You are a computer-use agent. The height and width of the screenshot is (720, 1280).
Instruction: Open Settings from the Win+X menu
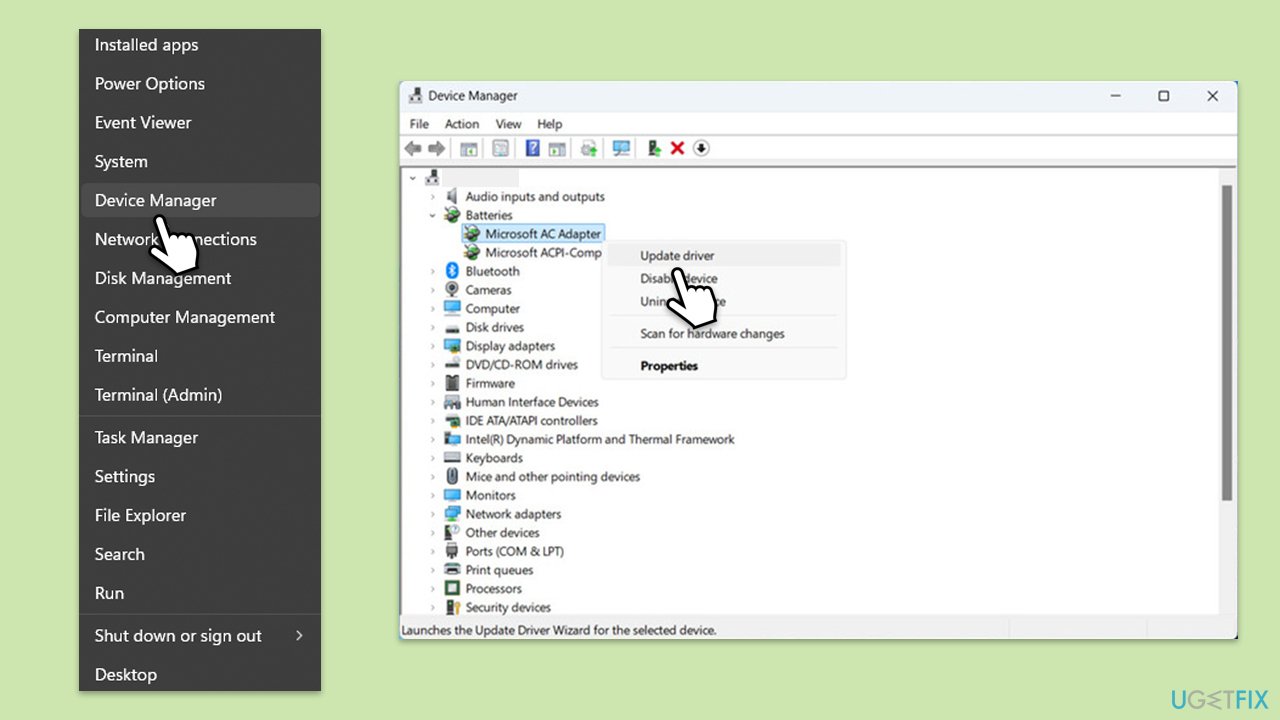pyautogui.click(x=200, y=477)
